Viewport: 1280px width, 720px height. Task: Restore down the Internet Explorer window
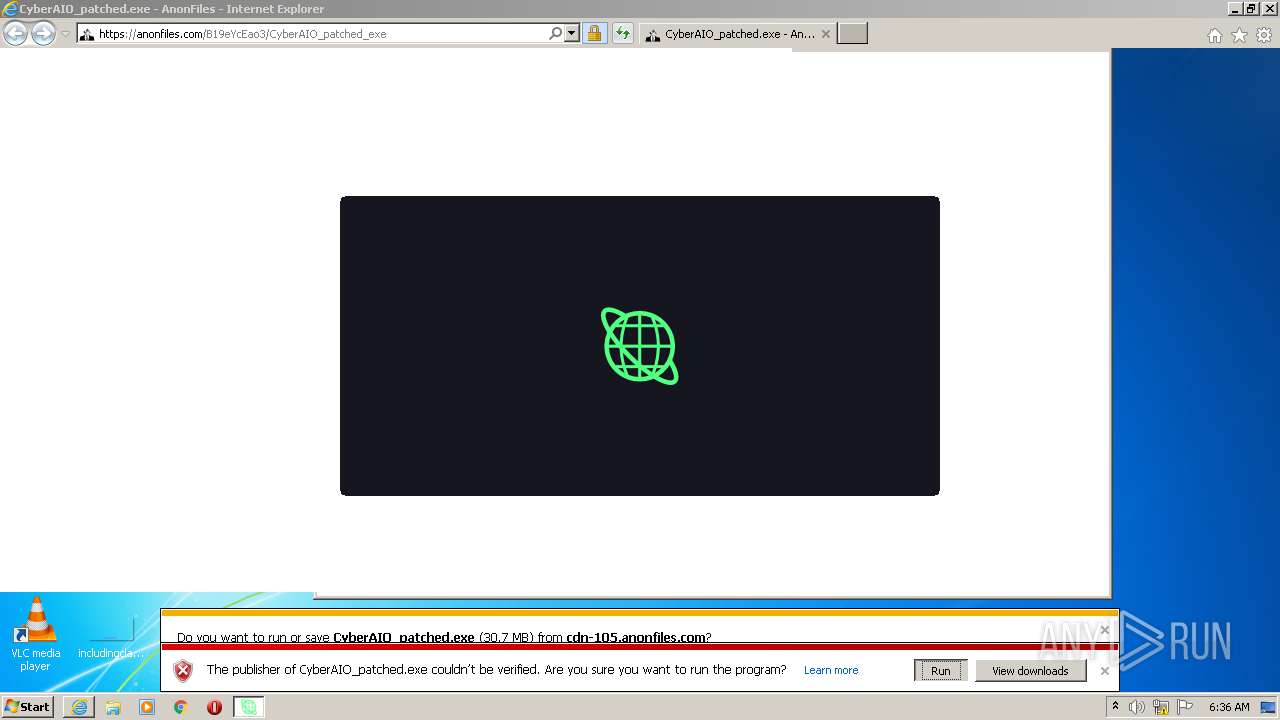[1251, 8]
